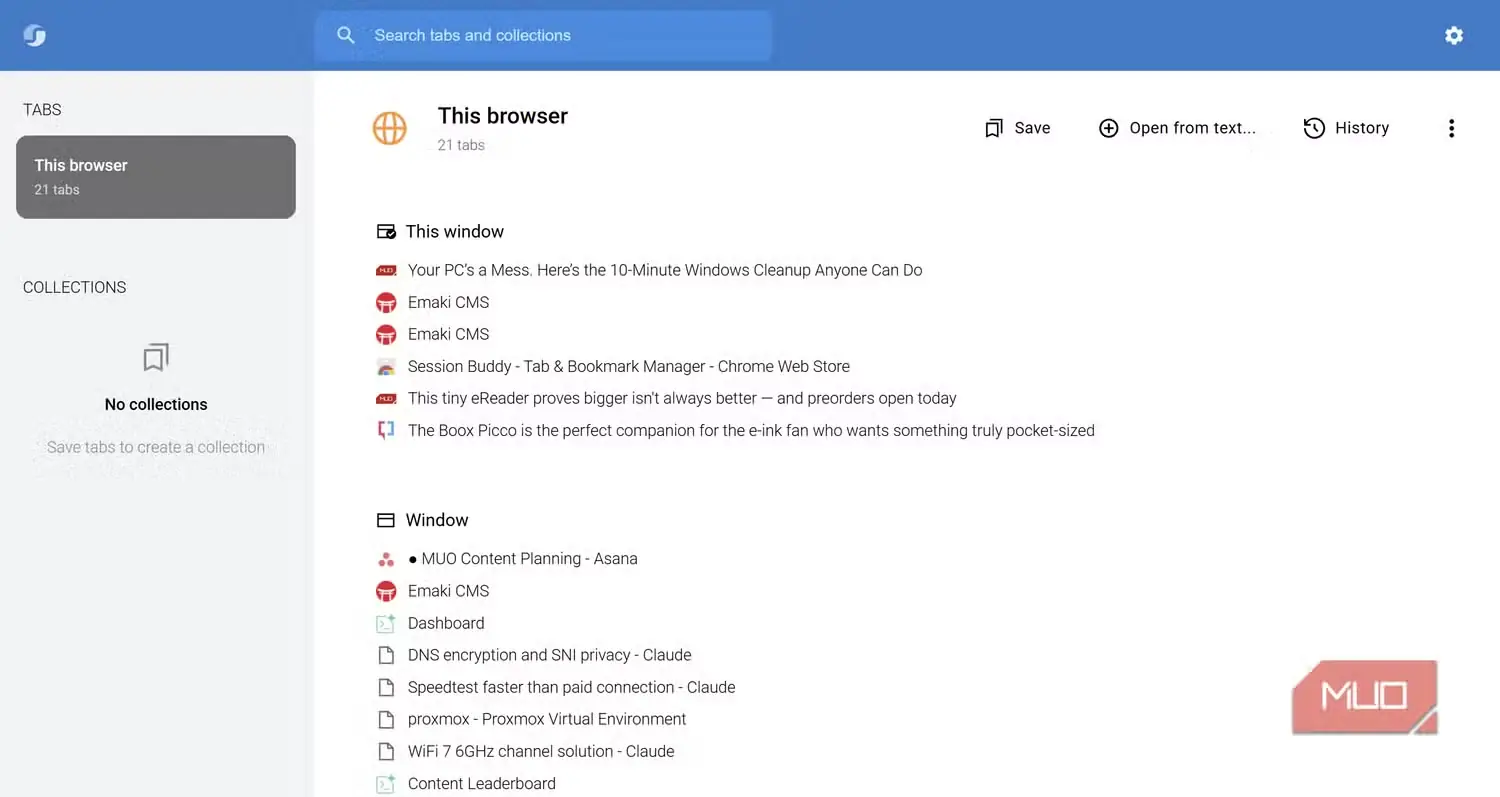Click the window icon beside the Window heading
Viewport: 1500px width, 797px height.
[386, 521]
